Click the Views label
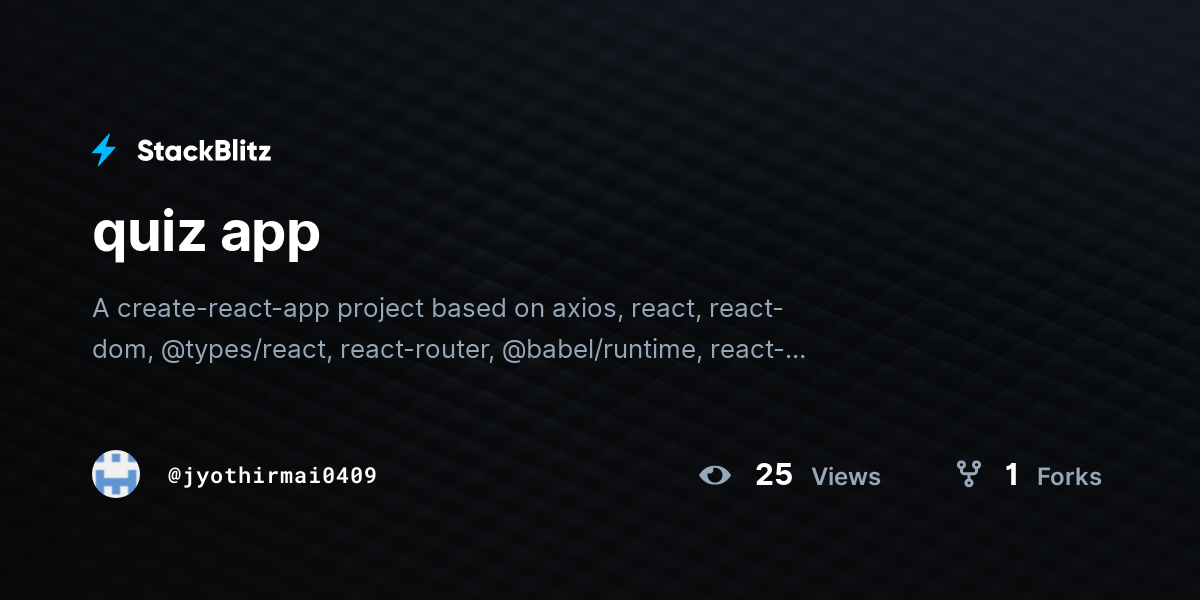Image resolution: width=1200 pixels, height=600 pixels. coord(846,476)
